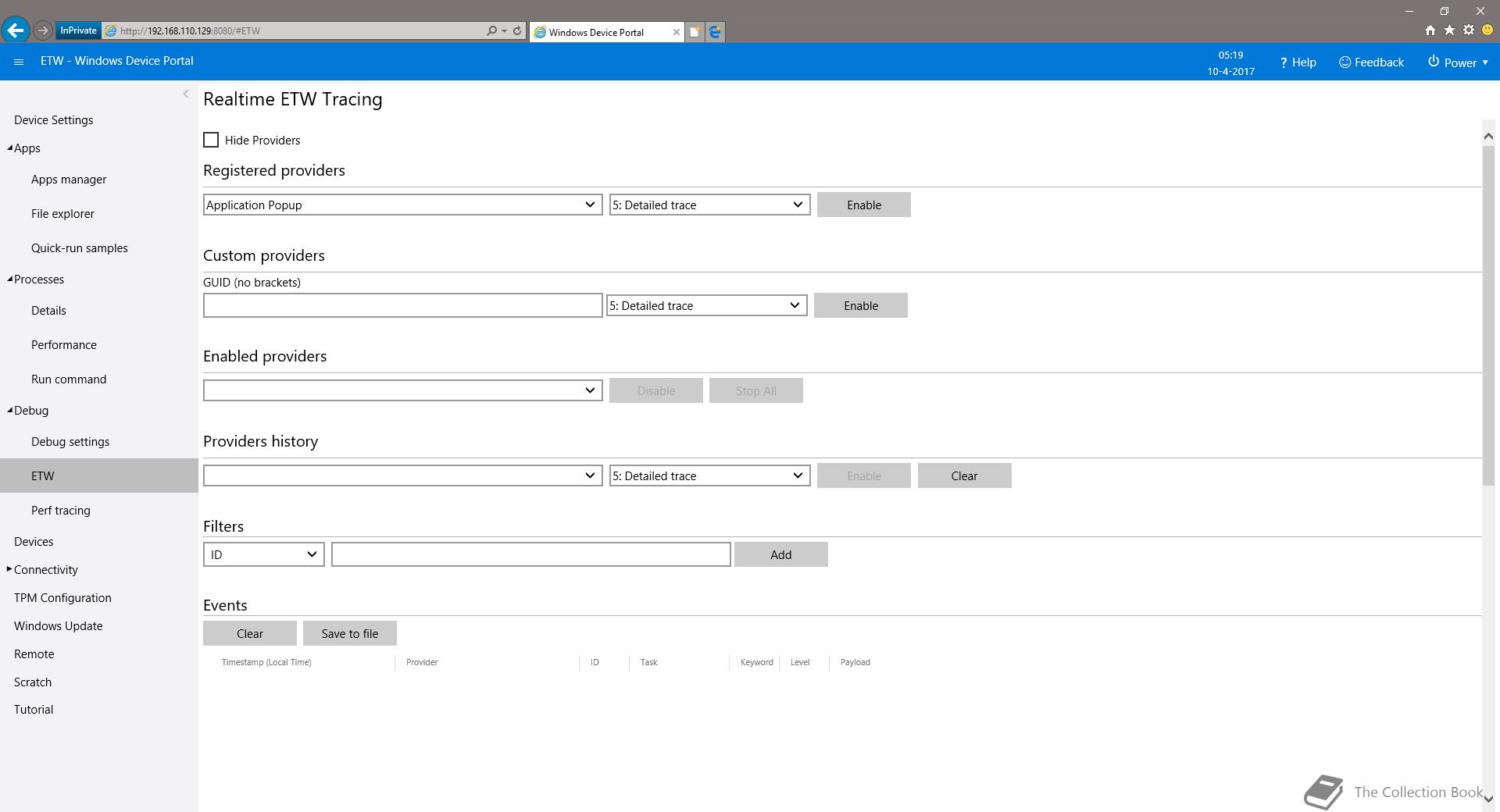Click the Disable button
The image size is (1500, 812).
(x=655, y=390)
